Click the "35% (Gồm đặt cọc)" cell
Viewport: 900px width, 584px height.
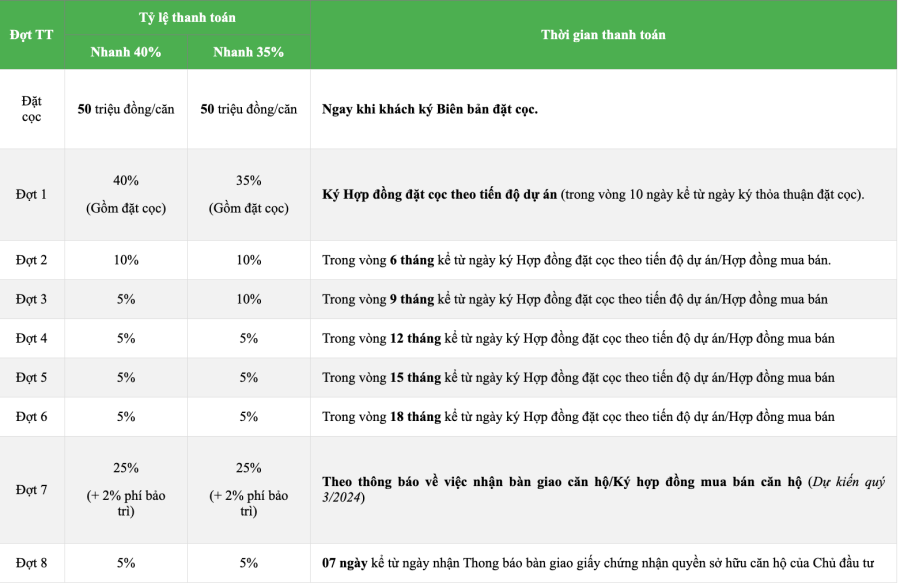click(x=248, y=194)
